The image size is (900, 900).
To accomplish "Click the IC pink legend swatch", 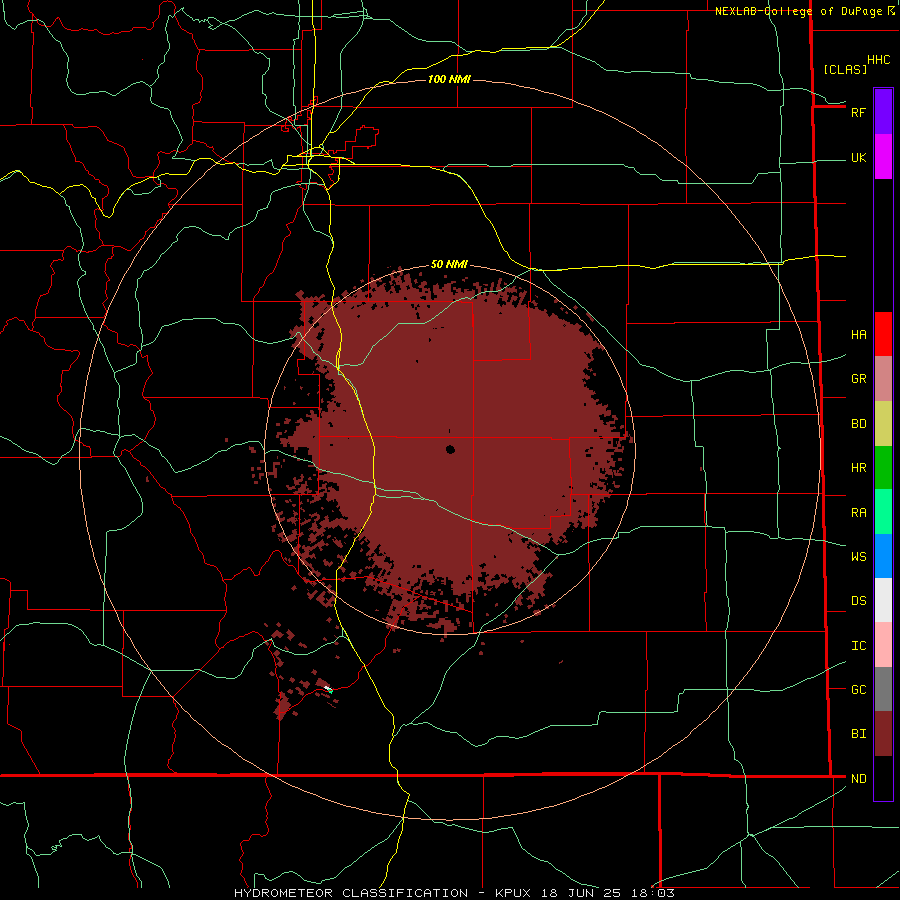I will click(x=883, y=645).
